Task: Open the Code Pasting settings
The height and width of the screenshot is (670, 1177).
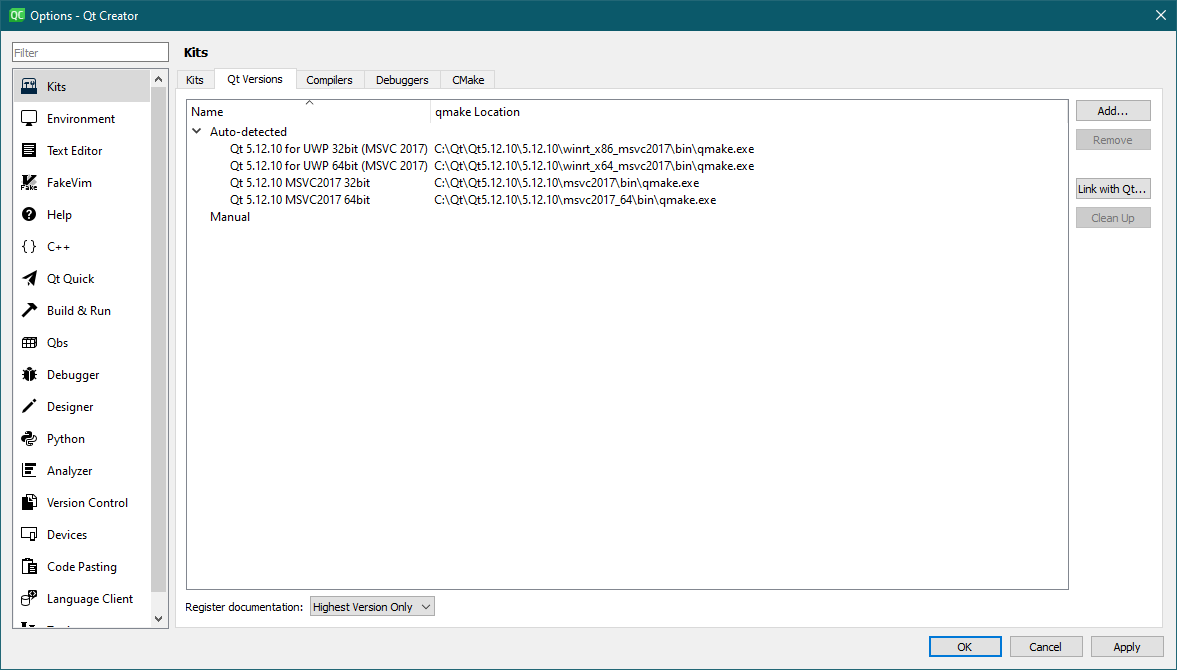Action: pos(81,566)
